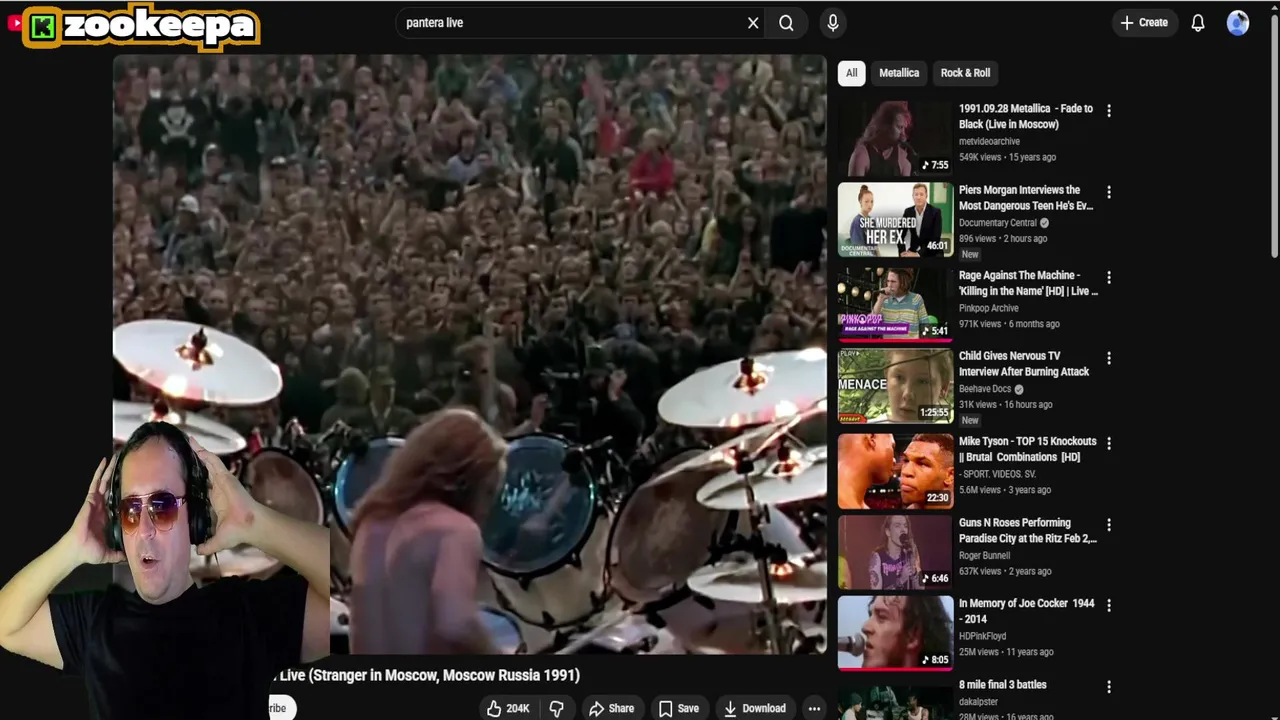Visit Pinkpop Archive channel

click(x=988, y=308)
